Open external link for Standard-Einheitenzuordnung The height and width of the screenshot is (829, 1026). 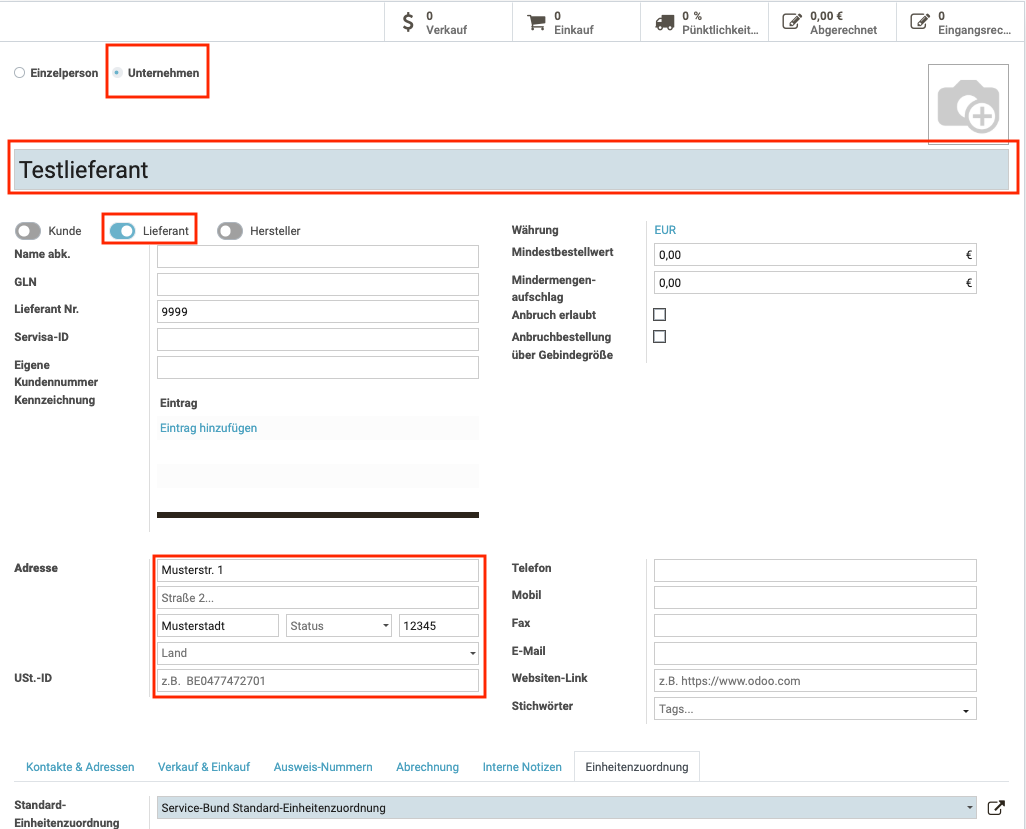coord(995,808)
